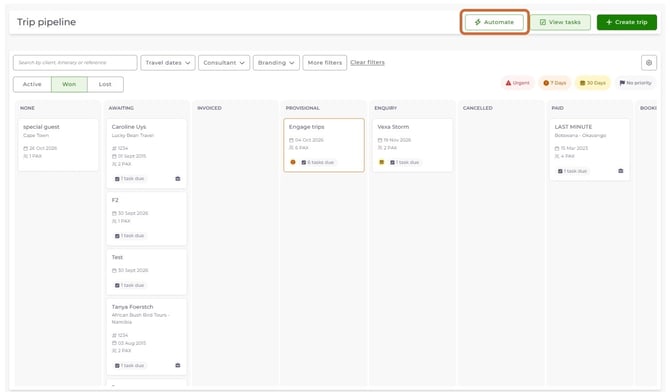
Task: Click briefcase icon on Caroline Uys card
Action: pyautogui.click(x=178, y=179)
